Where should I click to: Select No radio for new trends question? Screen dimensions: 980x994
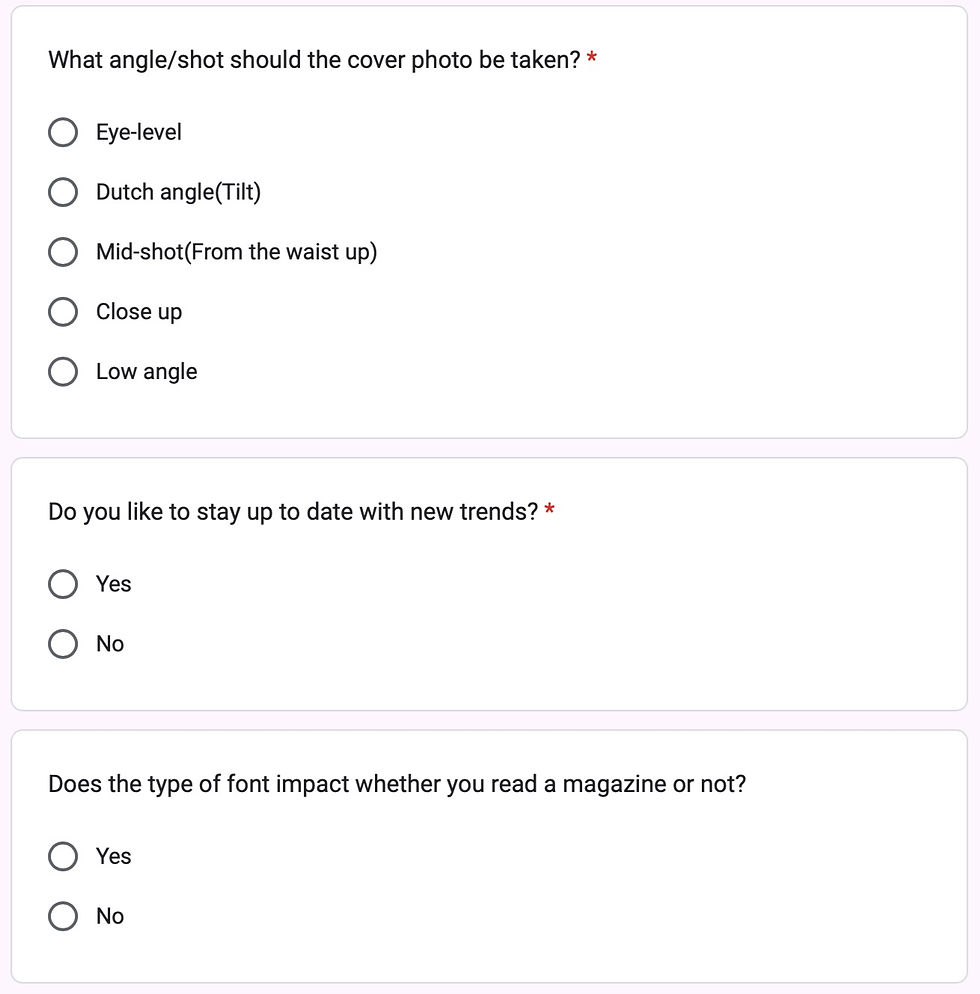(63, 644)
